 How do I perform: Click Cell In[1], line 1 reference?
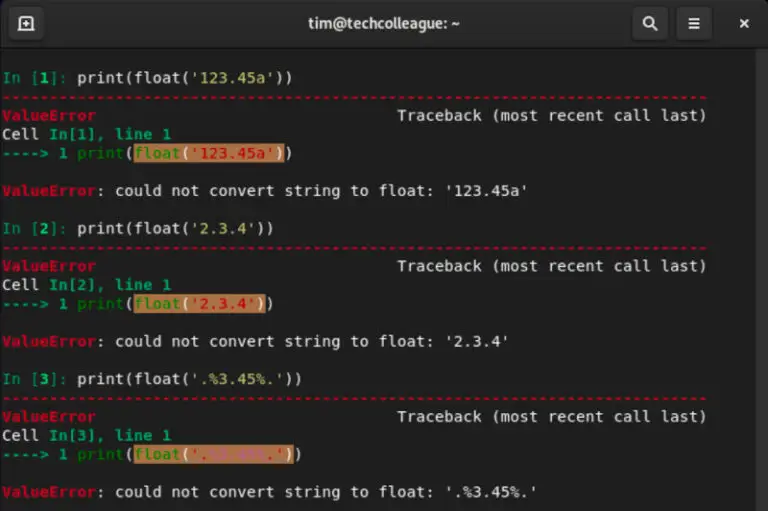point(86,134)
